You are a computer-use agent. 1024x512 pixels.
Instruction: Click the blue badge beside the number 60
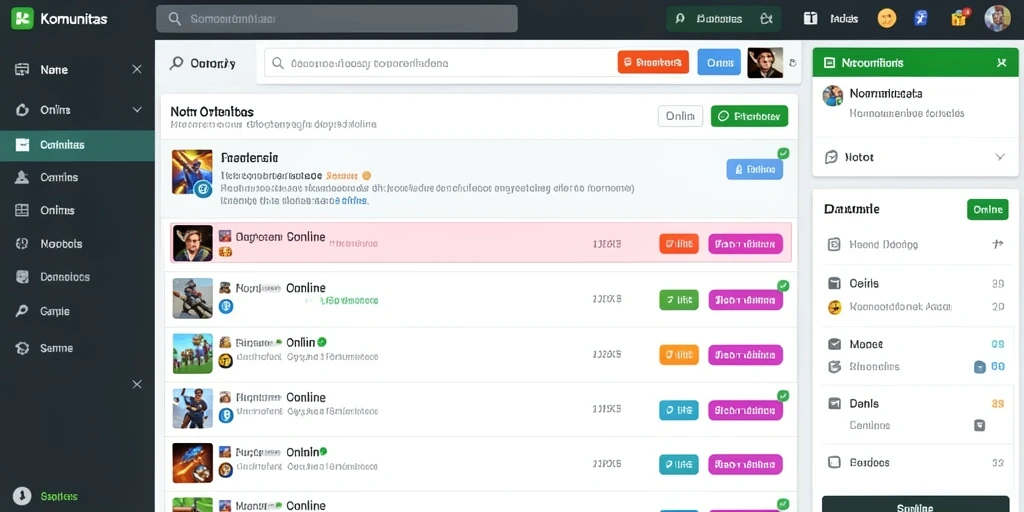980,367
